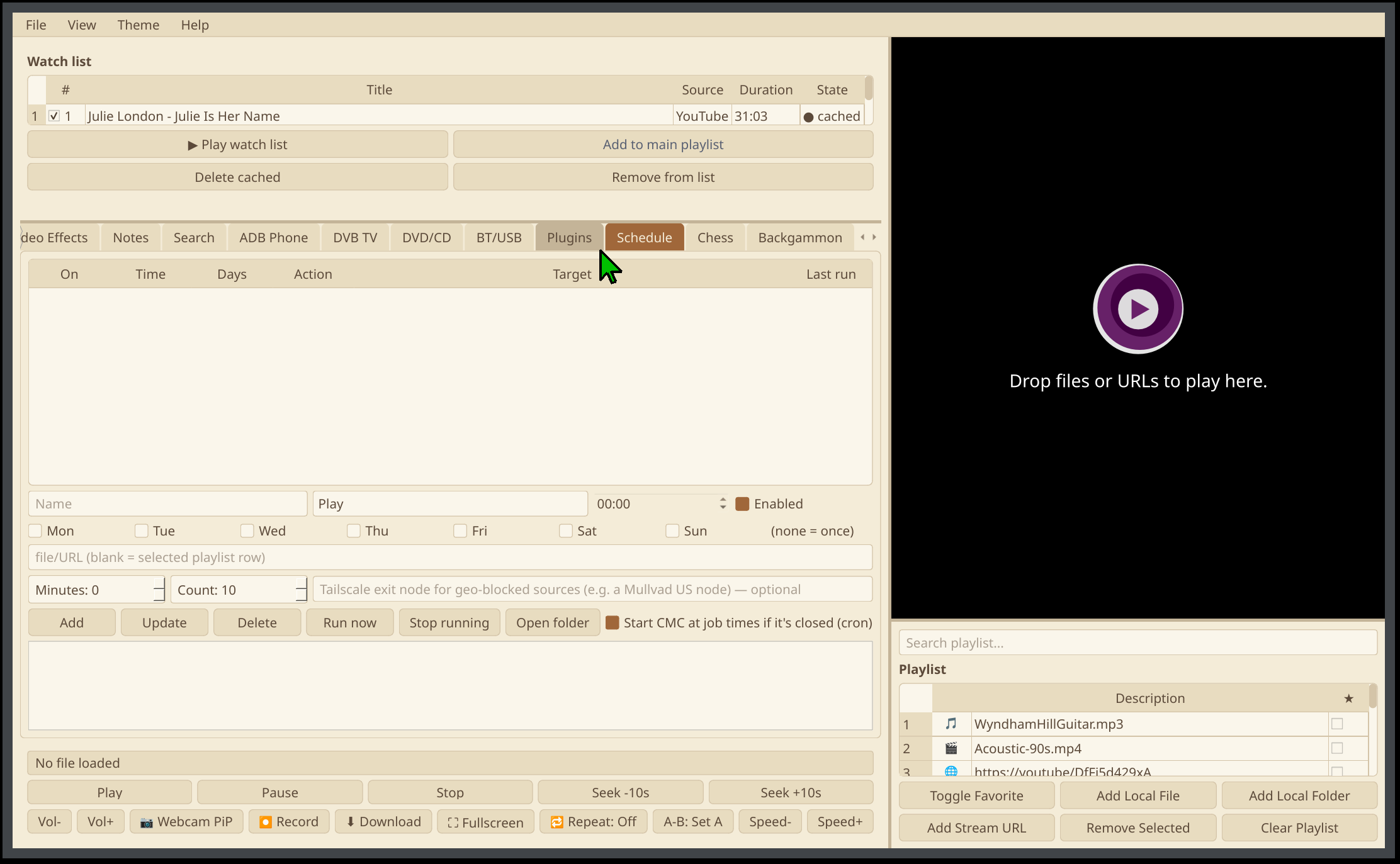Viewport: 1400px width, 864px height.
Task: Adjust the Minutes: 0 spinner
Action: 96,590
